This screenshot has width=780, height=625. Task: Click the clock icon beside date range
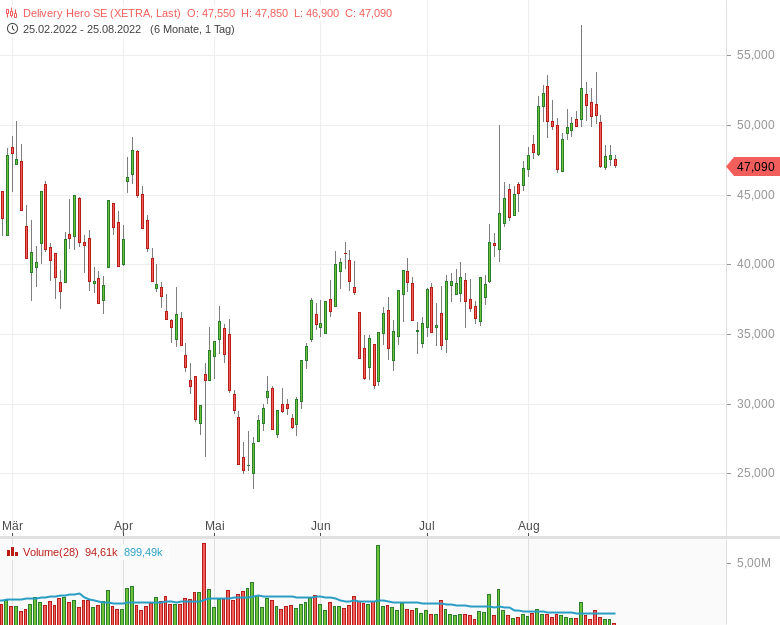point(12,29)
